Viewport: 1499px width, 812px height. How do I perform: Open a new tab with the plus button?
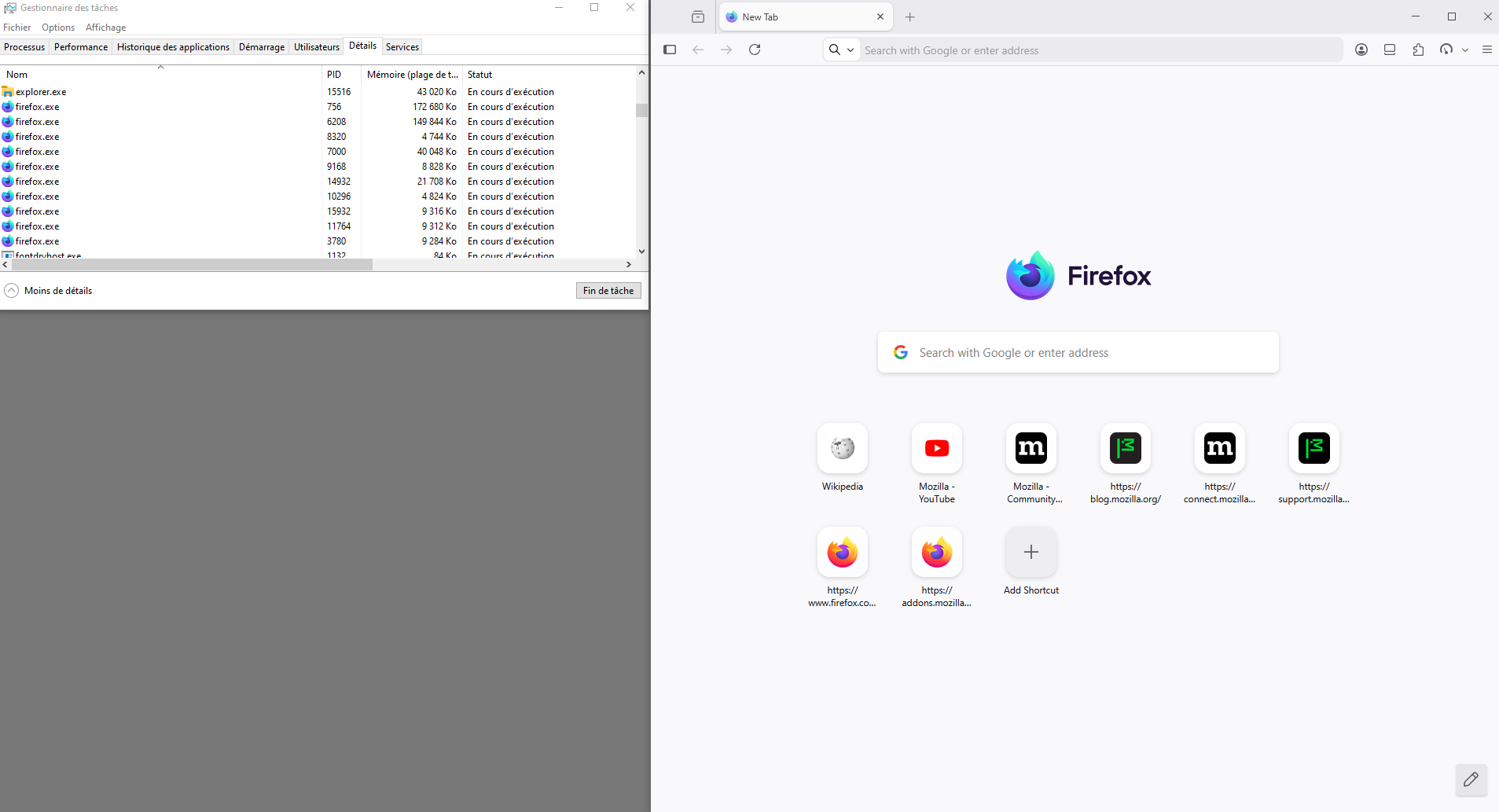tap(910, 17)
